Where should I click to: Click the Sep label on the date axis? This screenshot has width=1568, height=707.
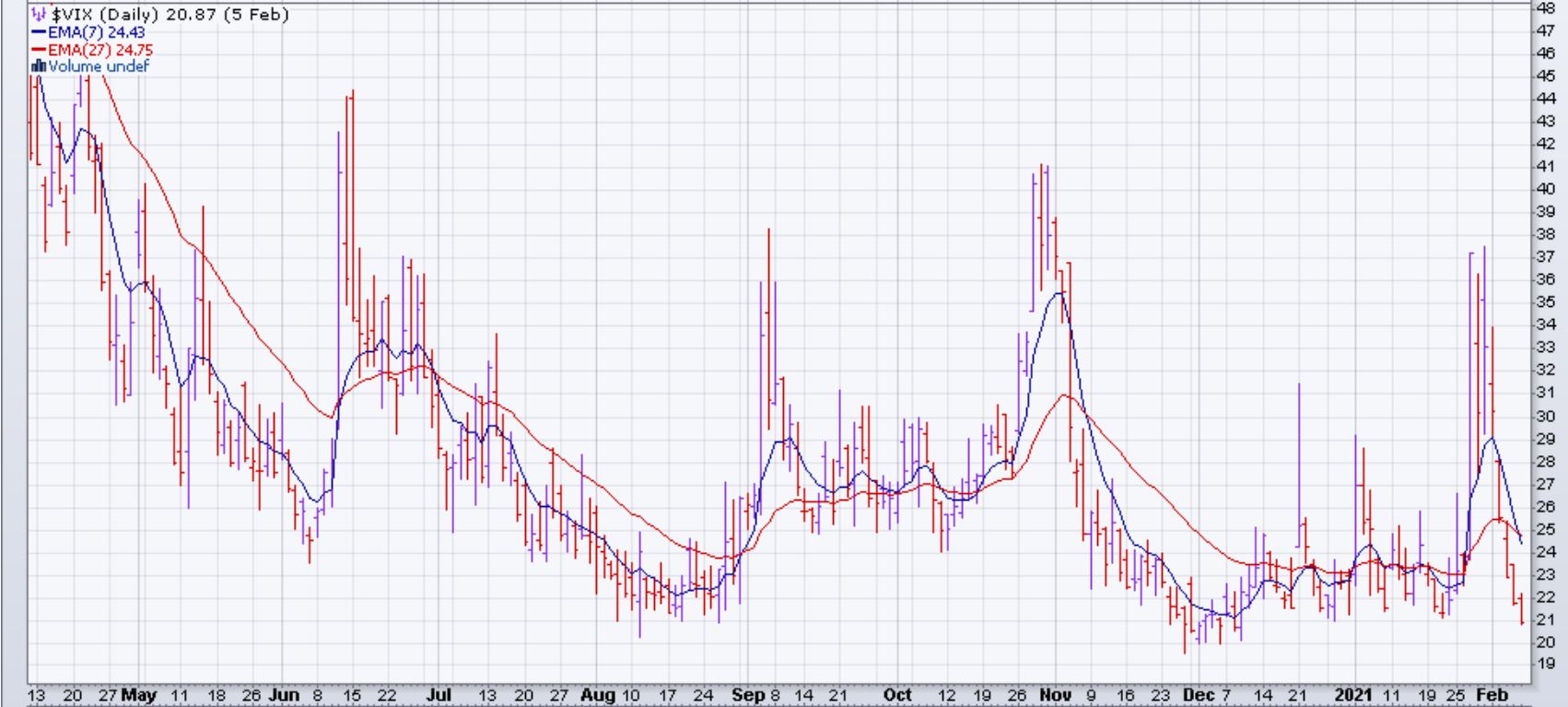(748, 695)
